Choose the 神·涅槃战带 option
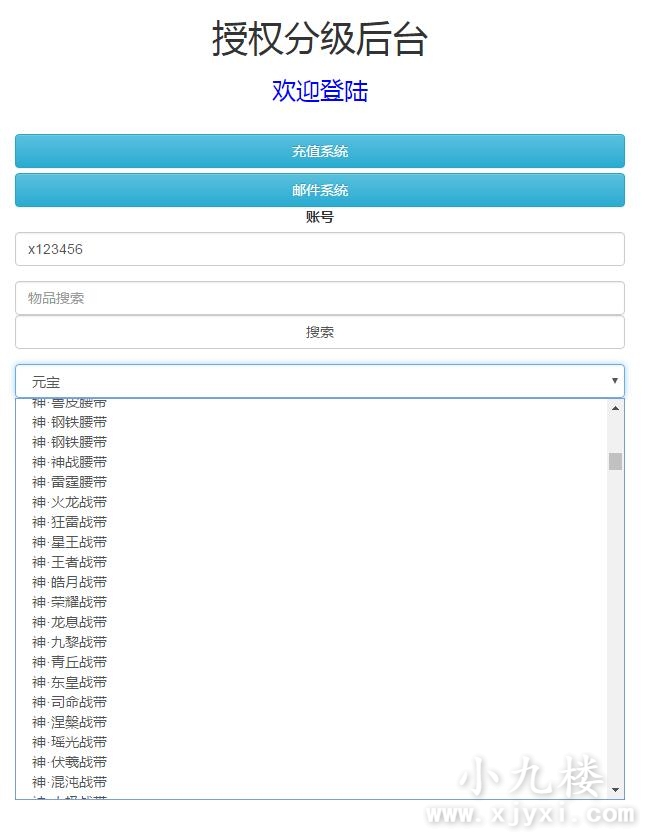The height and width of the screenshot is (837, 645). coord(70,722)
